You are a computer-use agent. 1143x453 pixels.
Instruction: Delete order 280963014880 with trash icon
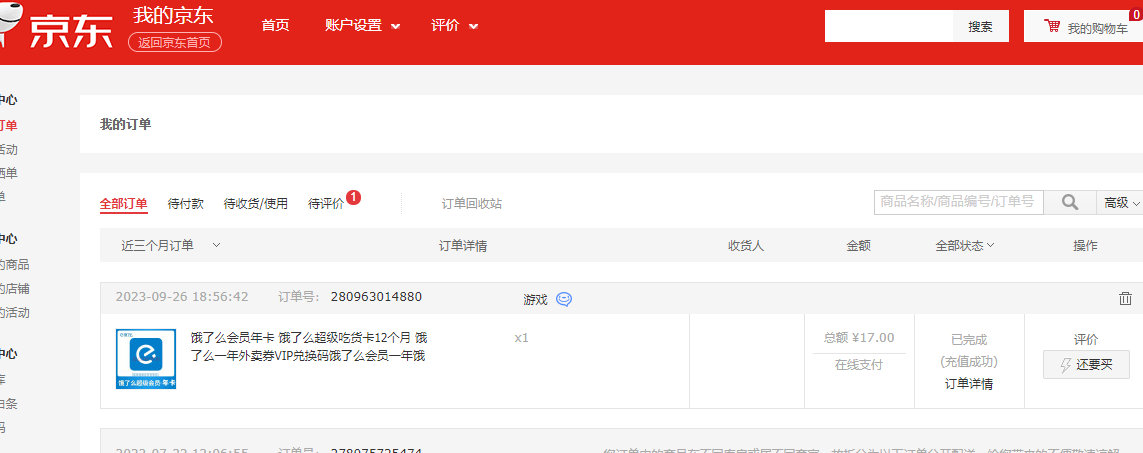pyautogui.click(x=1125, y=298)
